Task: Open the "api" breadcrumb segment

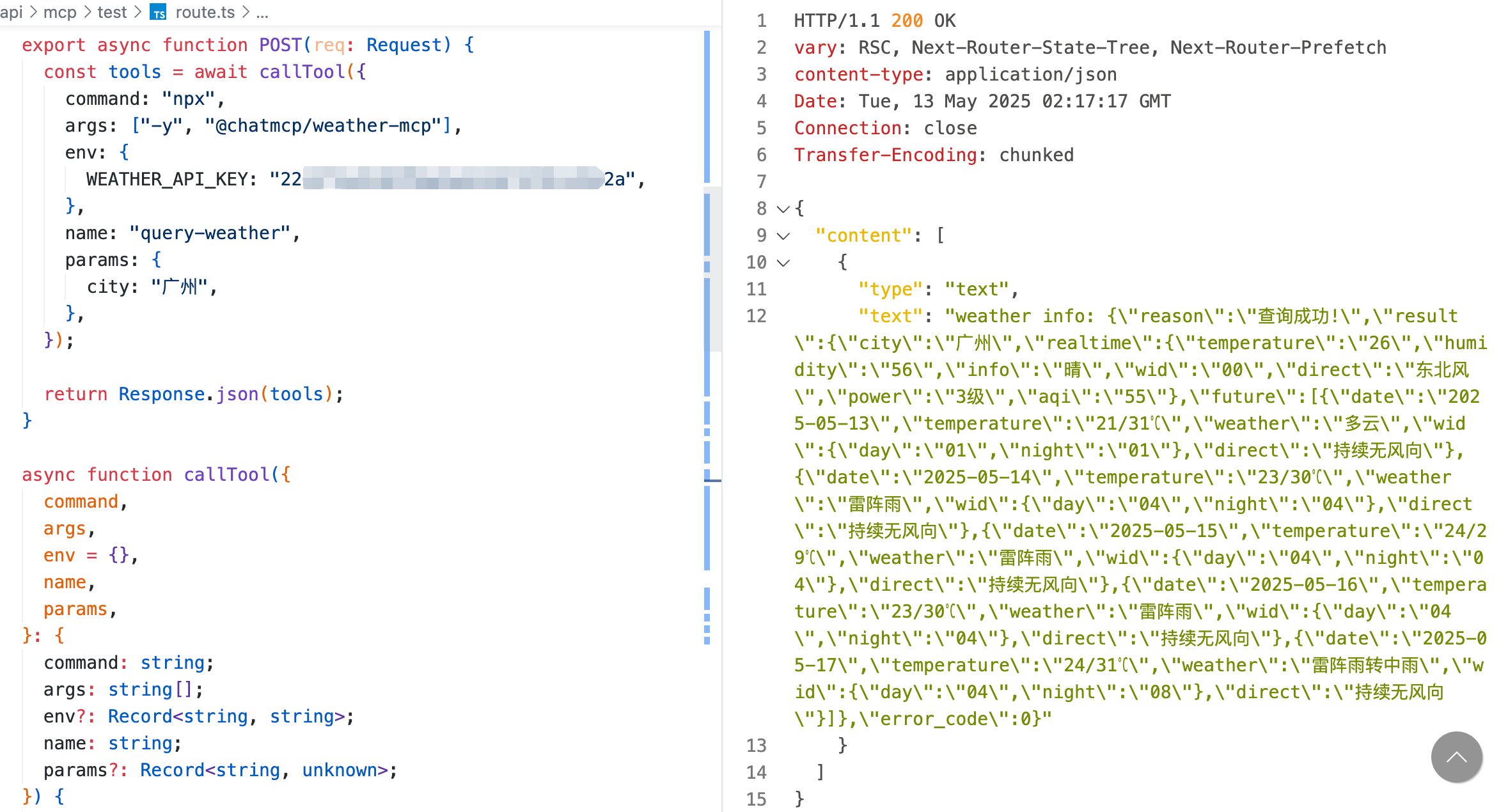Action: 11,12
